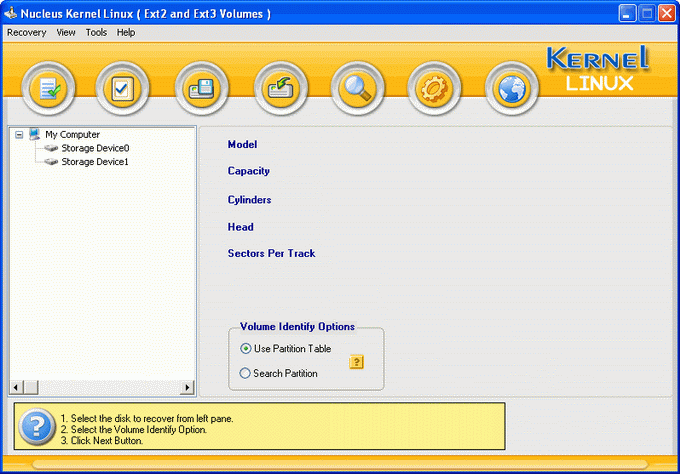Click the Cylinders label
The width and height of the screenshot is (680, 474).
pyautogui.click(x=249, y=200)
